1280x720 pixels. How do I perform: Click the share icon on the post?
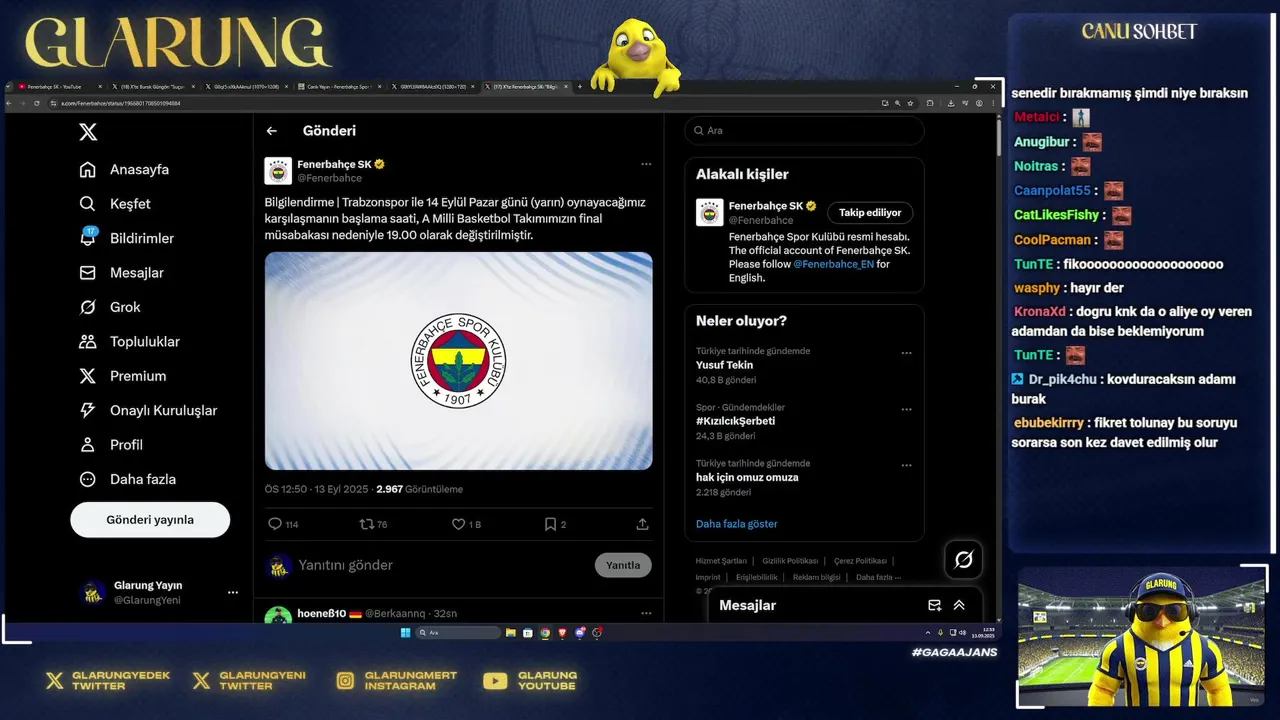642,524
